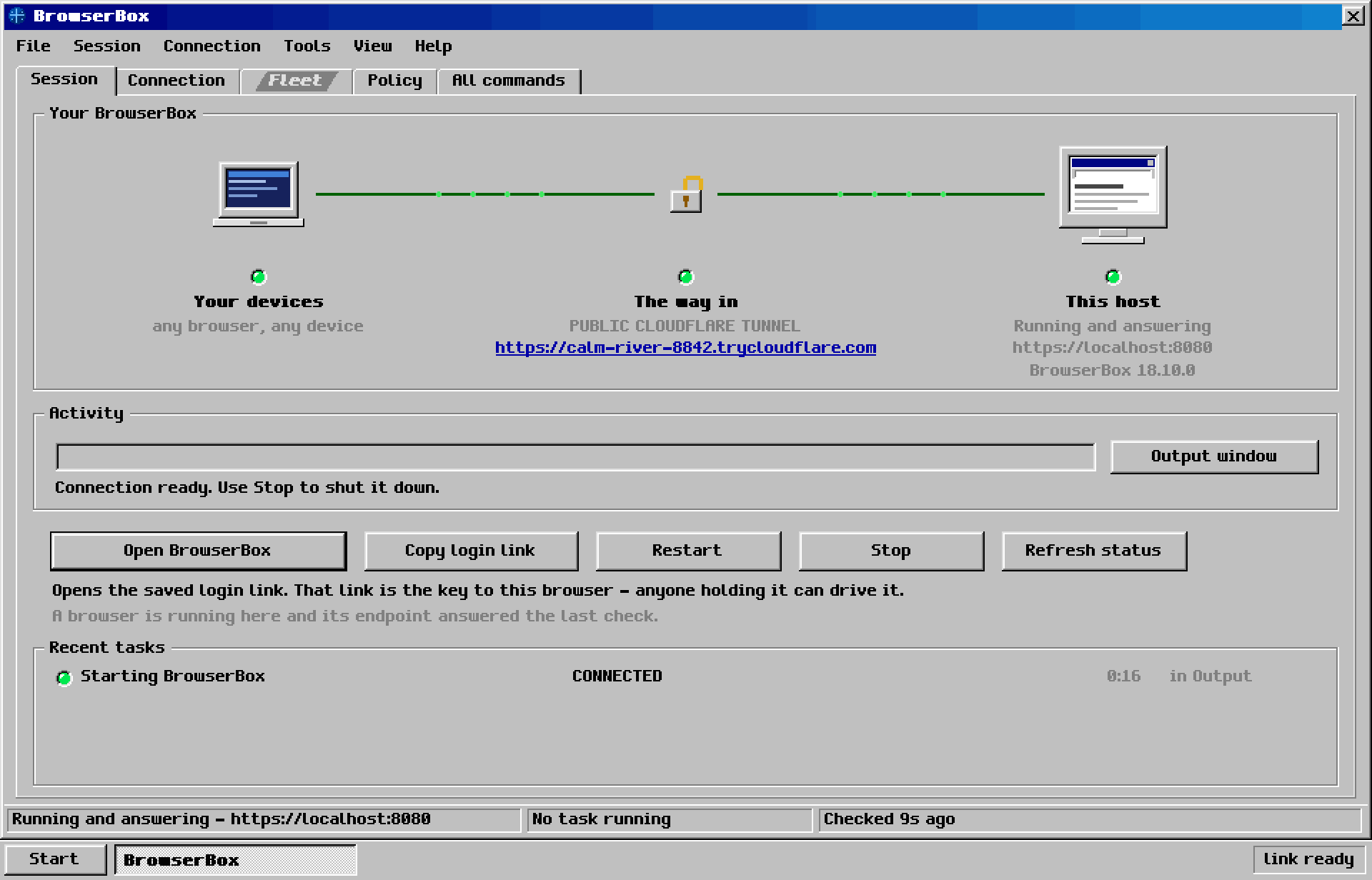This screenshot has width=1372, height=880.
Task: Click Copy login link button
Action: pyautogui.click(x=470, y=551)
